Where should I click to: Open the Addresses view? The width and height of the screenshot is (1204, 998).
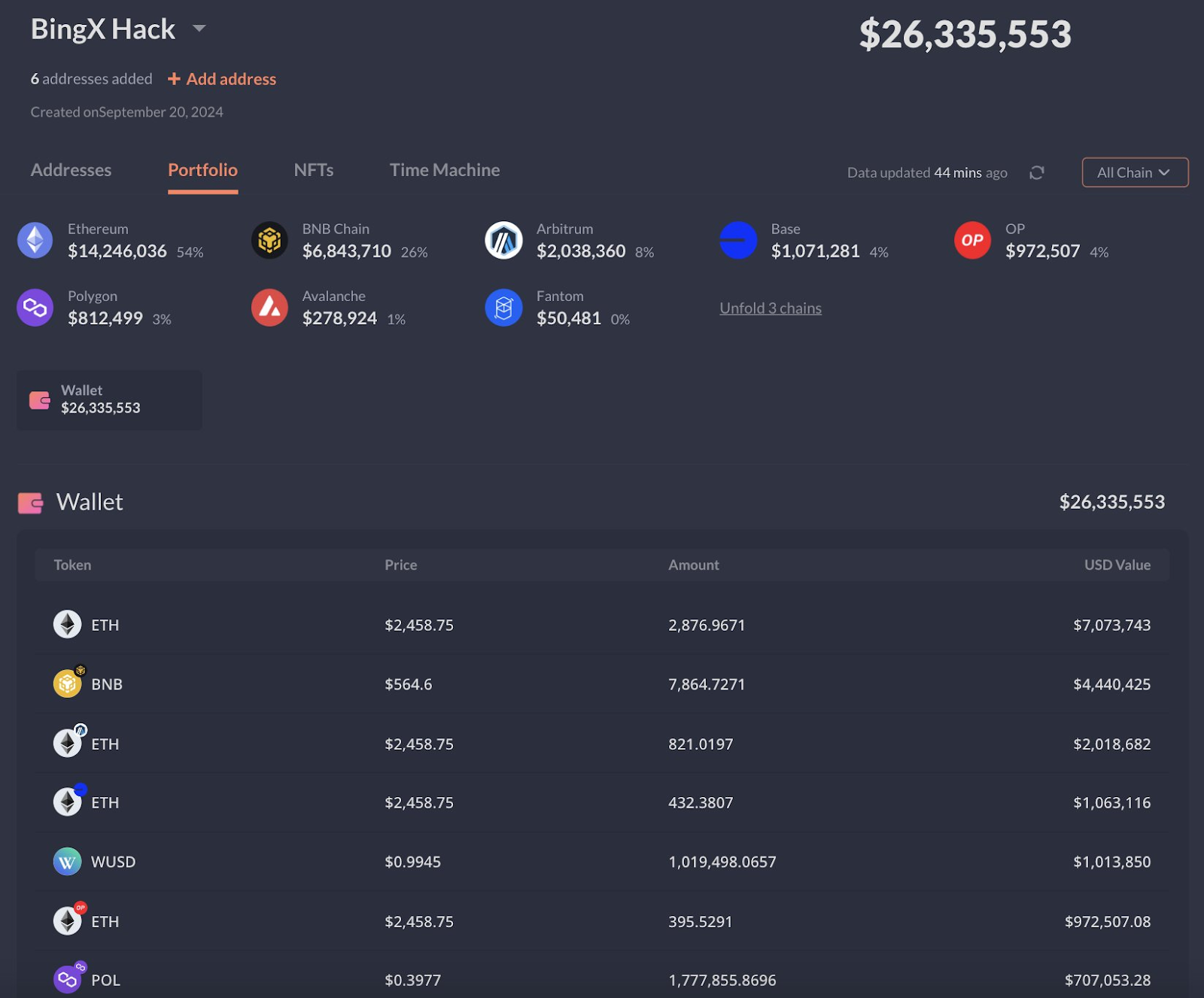(x=71, y=170)
